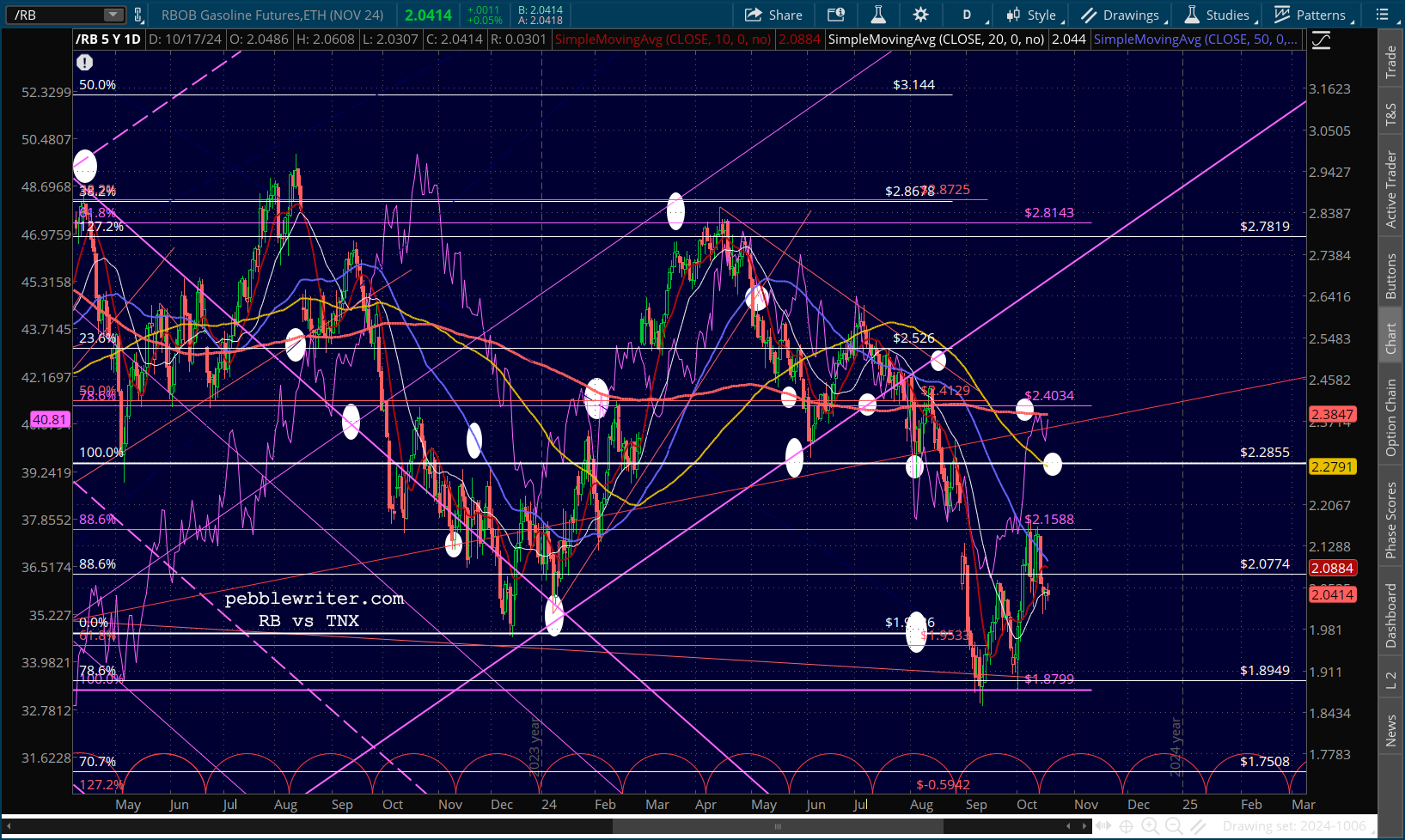
Task: Open the Studies menu
Action: (1219, 15)
